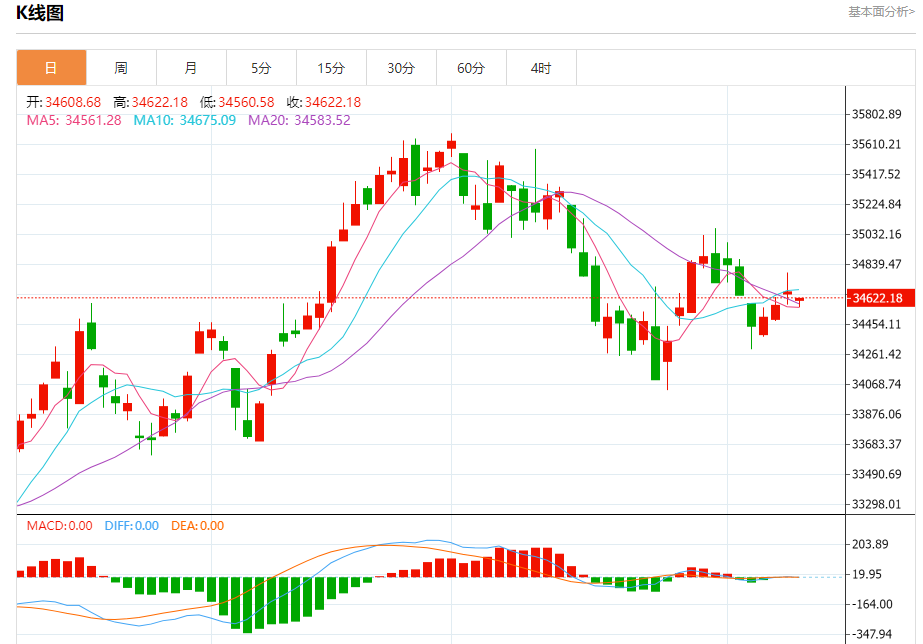
Task: Click the K线图 heading
Action: tap(40, 12)
